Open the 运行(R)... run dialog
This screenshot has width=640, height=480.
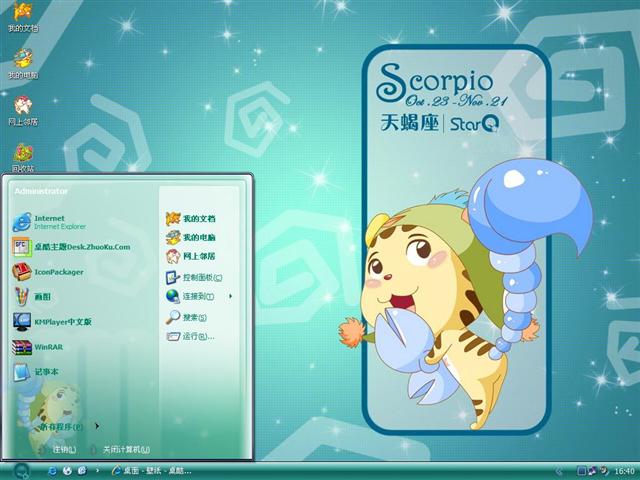(190, 336)
